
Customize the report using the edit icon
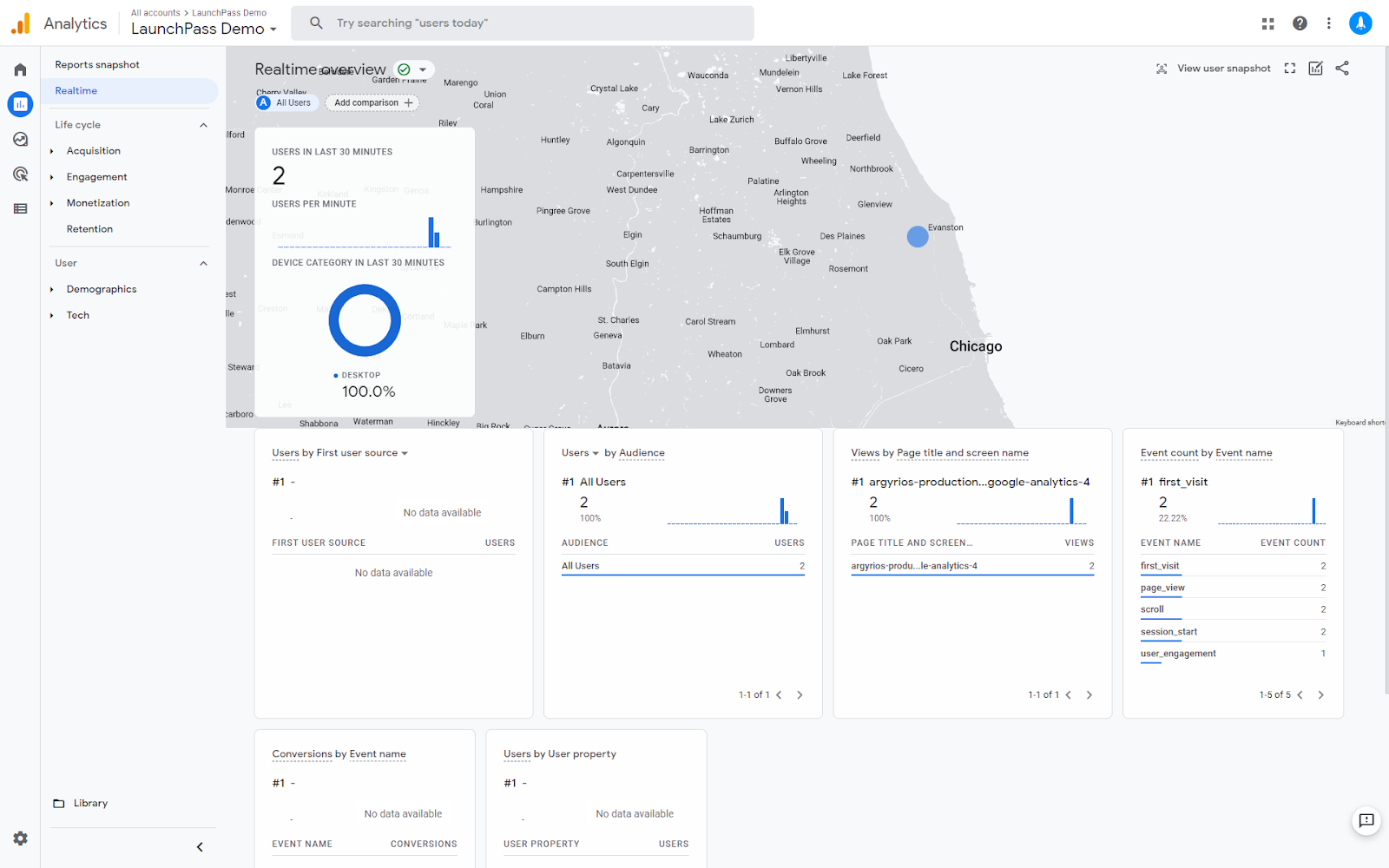1315,68
